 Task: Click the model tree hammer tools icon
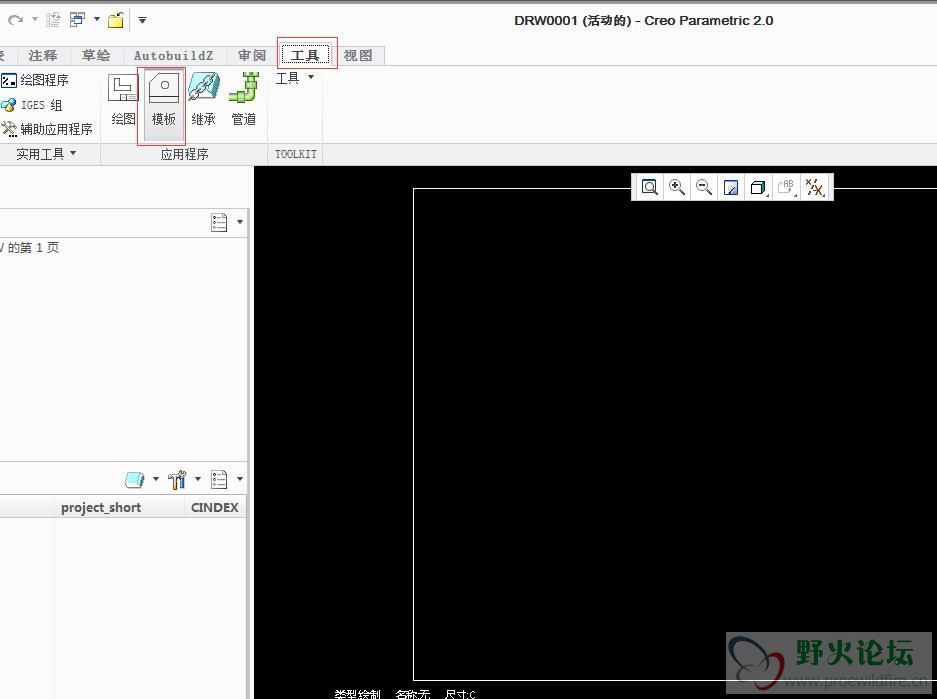177,479
